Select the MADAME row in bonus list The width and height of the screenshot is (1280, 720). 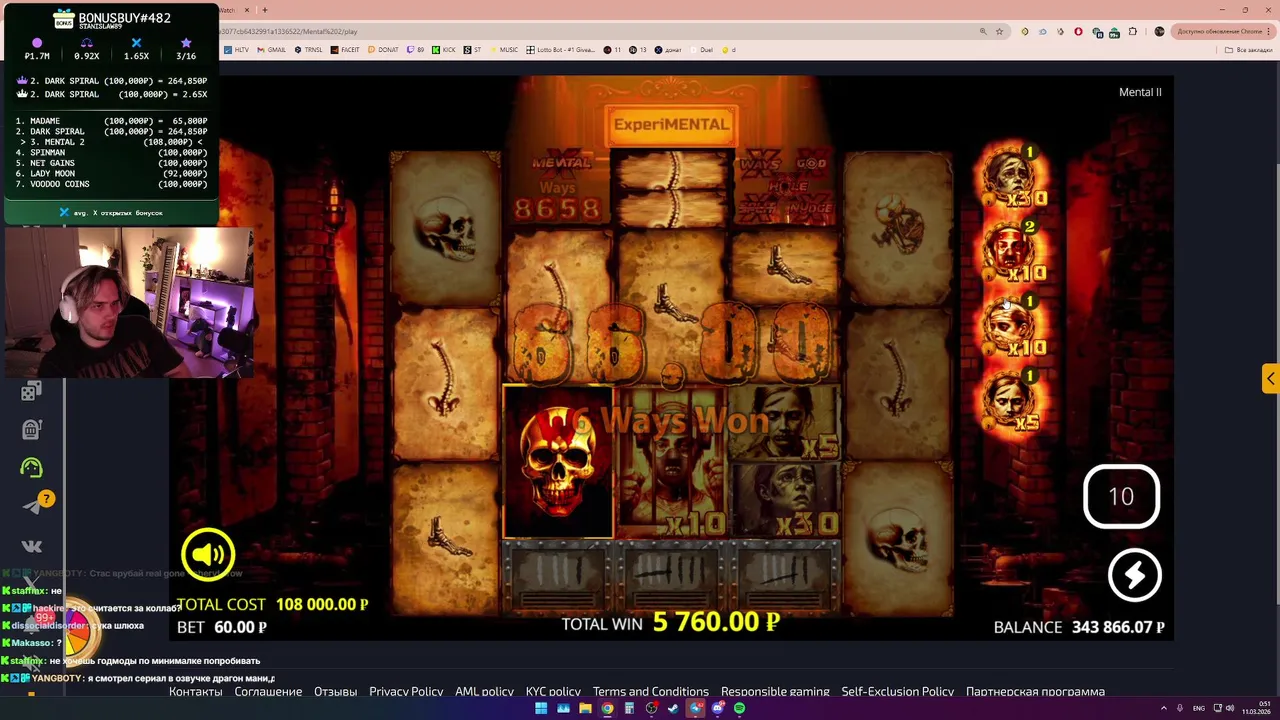click(111, 120)
